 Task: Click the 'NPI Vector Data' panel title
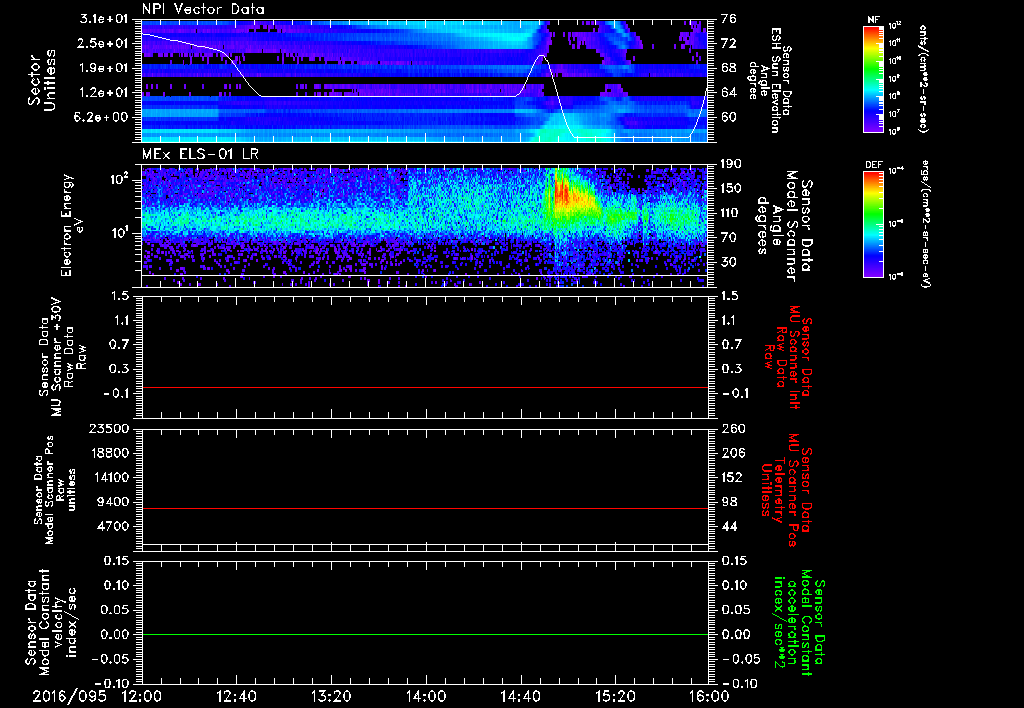click(203, 9)
